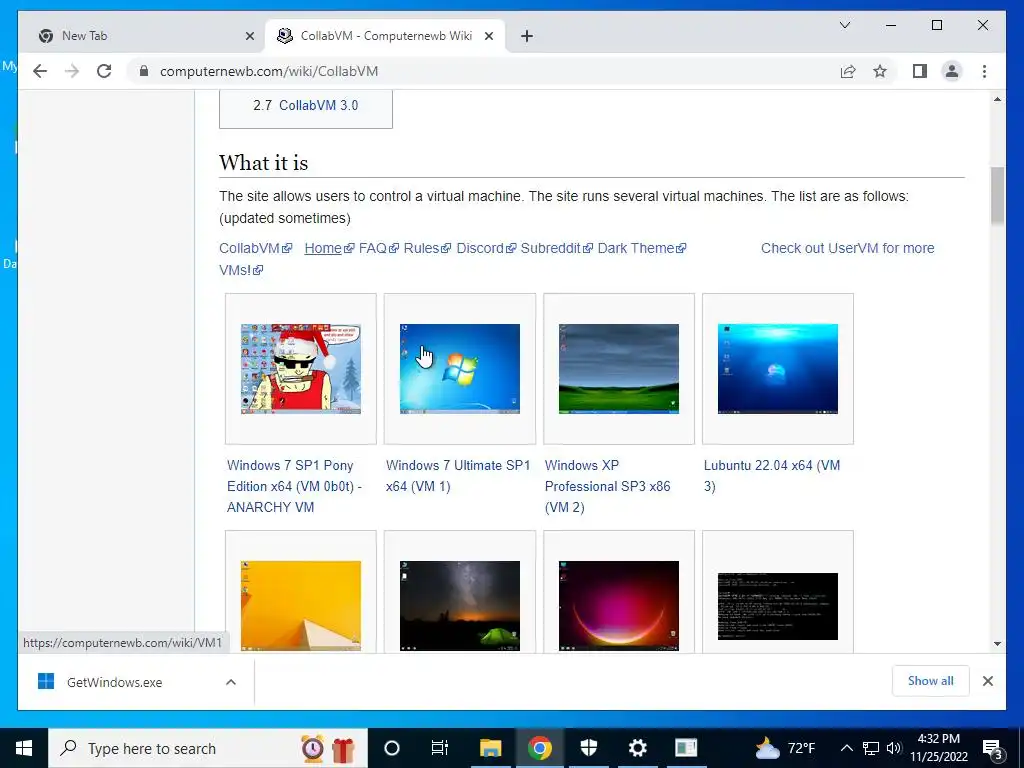Open yellow Windows 8 style thumbnail
The height and width of the screenshot is (768, 1024).
pos(300,605)
